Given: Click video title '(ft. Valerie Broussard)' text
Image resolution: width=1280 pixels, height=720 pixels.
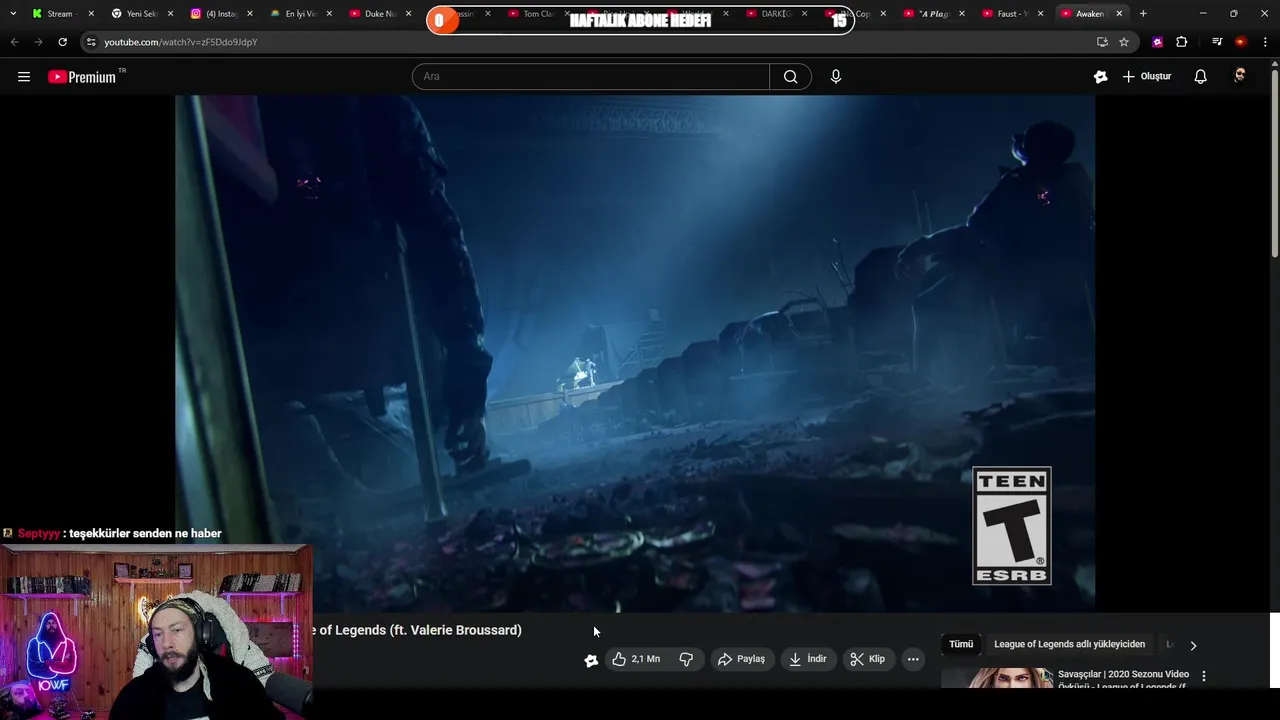Looking at the screenshot, I should click(456, 630).
